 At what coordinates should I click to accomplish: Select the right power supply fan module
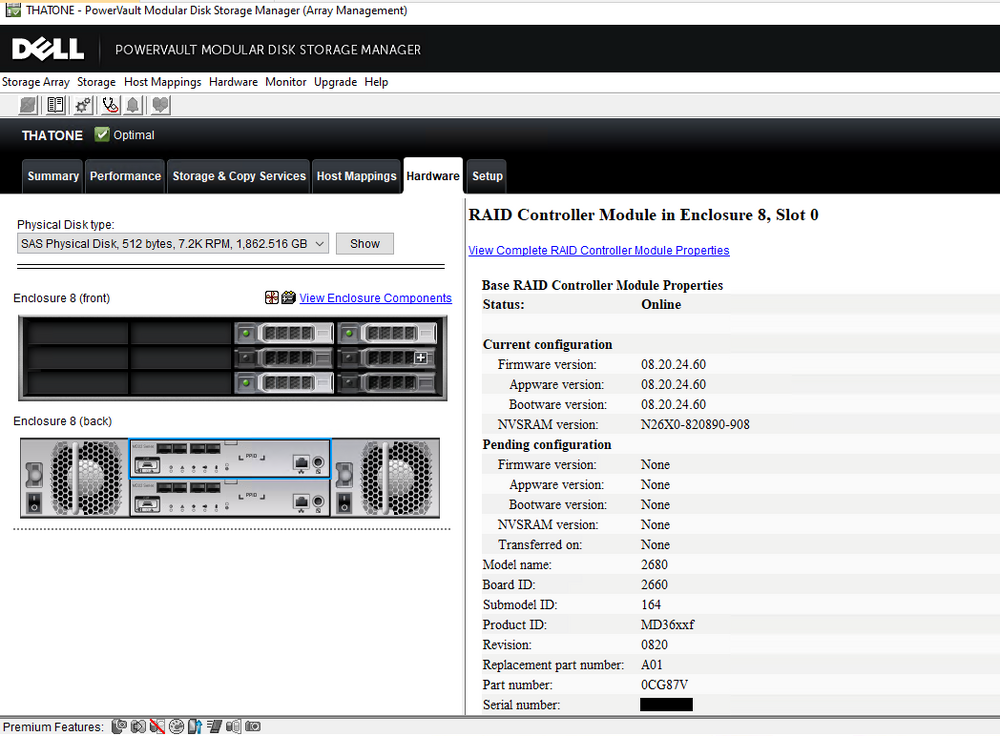click(x=386, y=478)
